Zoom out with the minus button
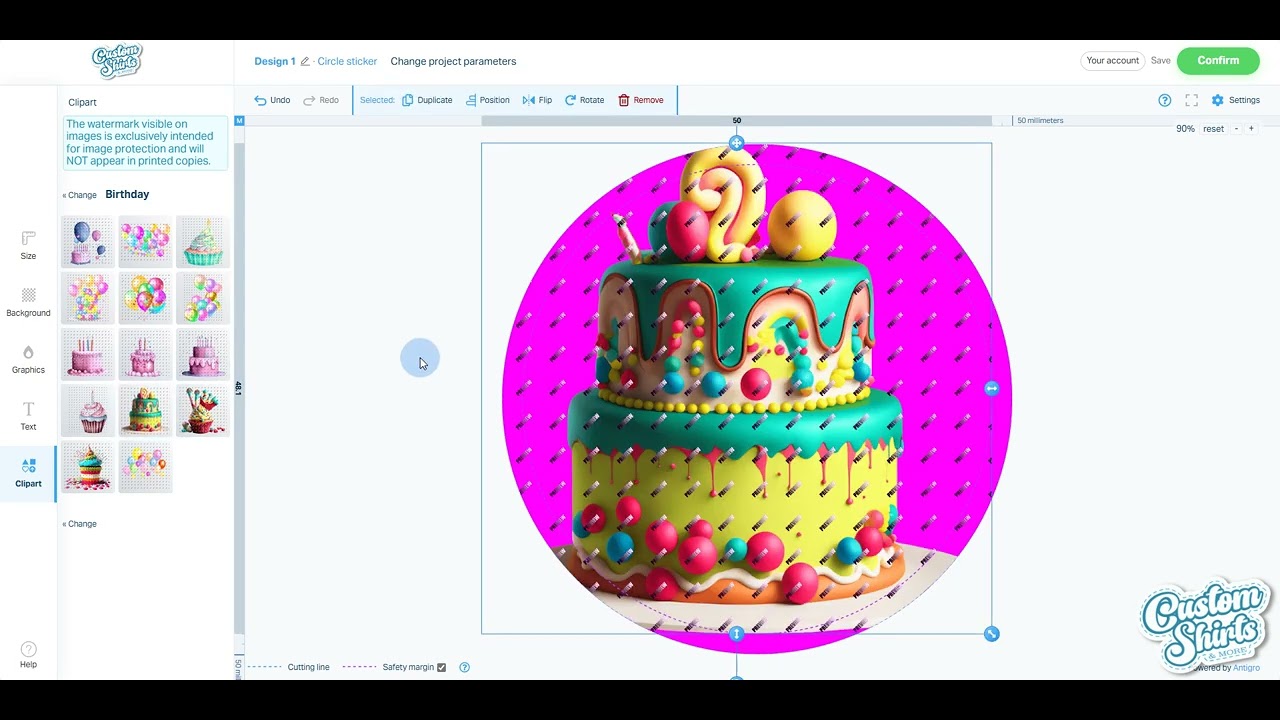Screen dimensions: 1280x720 (x=1236, y=129)
